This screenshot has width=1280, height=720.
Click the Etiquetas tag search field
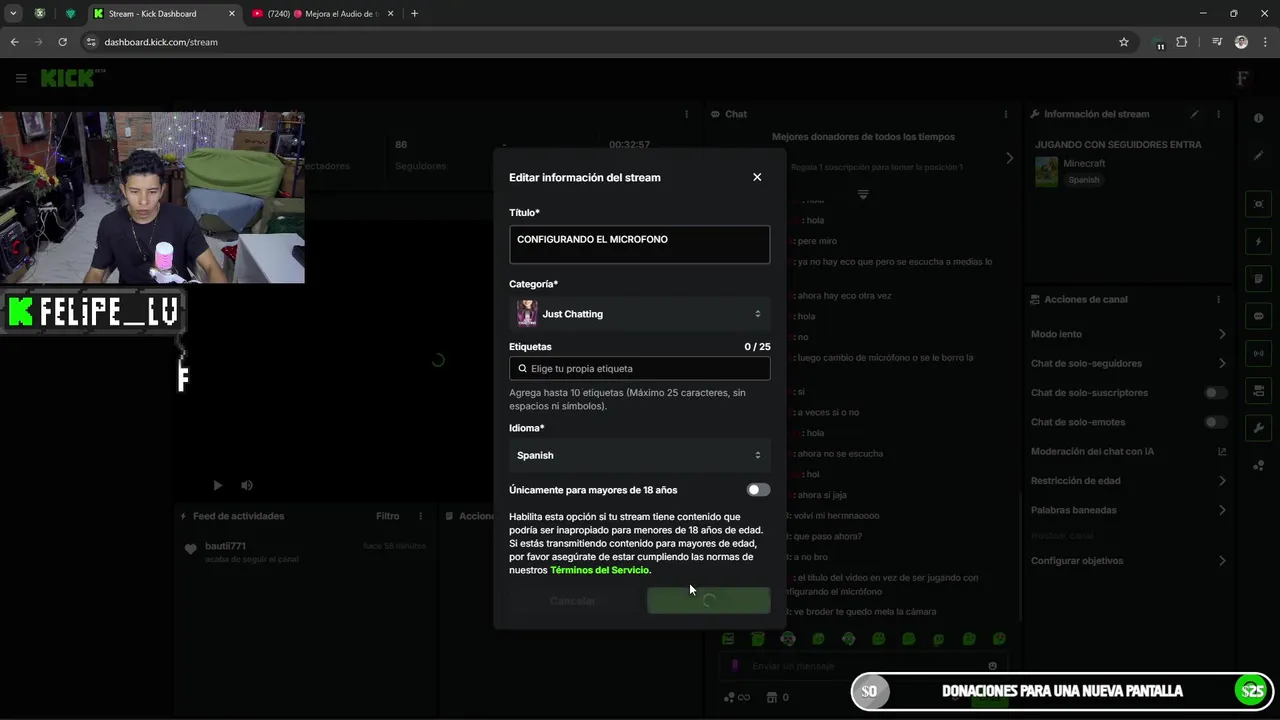click(639, 369)
